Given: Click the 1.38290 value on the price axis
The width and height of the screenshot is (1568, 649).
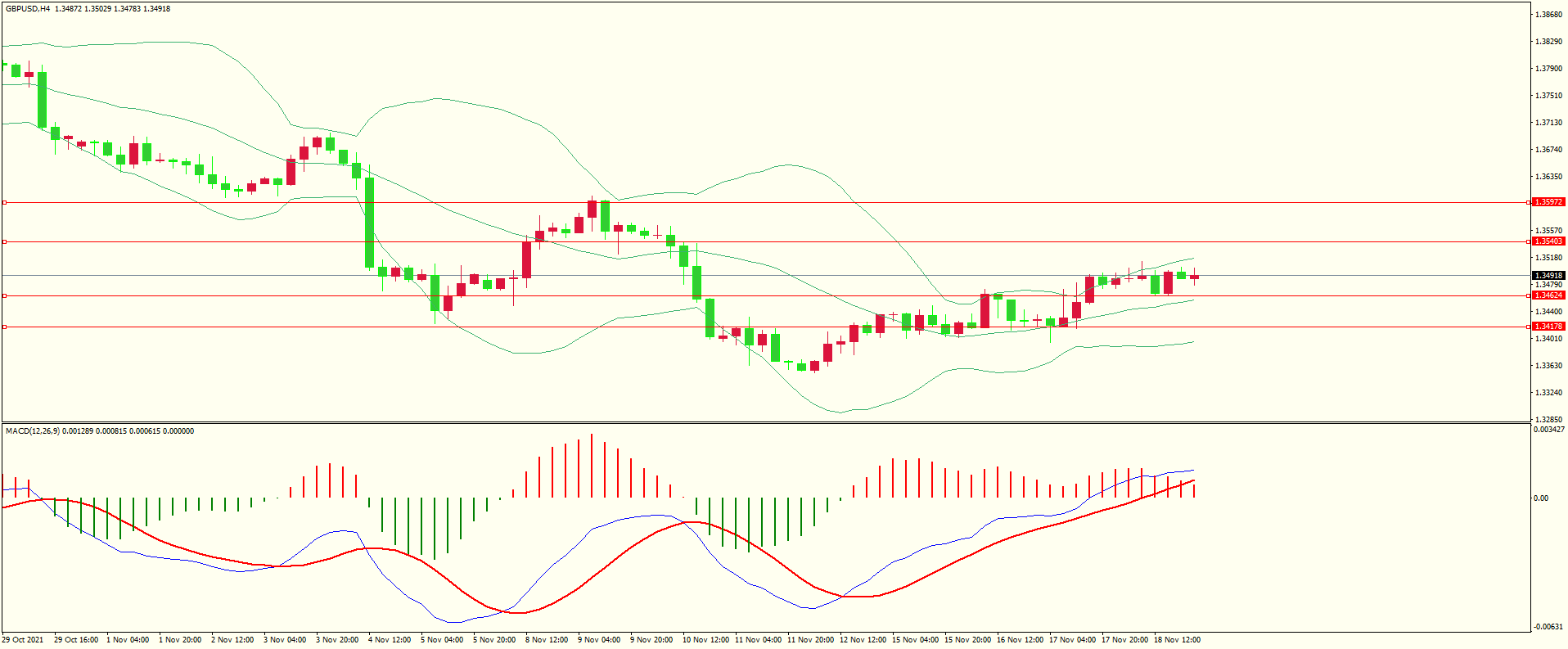Looking at the screenshot, I should coord(1548,42).
